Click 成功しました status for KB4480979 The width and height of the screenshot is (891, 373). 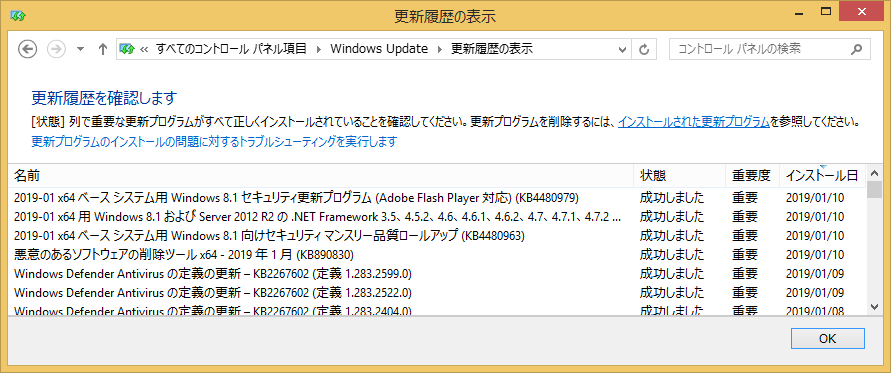tap(672, 198)
